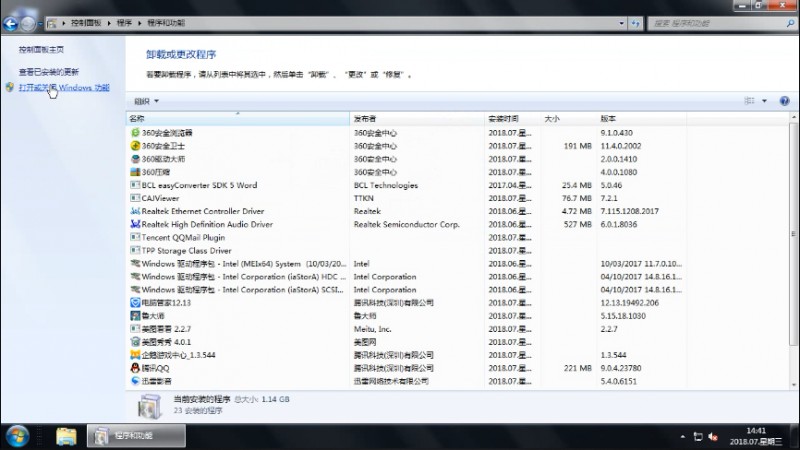
Task: Click the Intel (MEIx64) System driver package icon
Action: [x=135, y=264]
